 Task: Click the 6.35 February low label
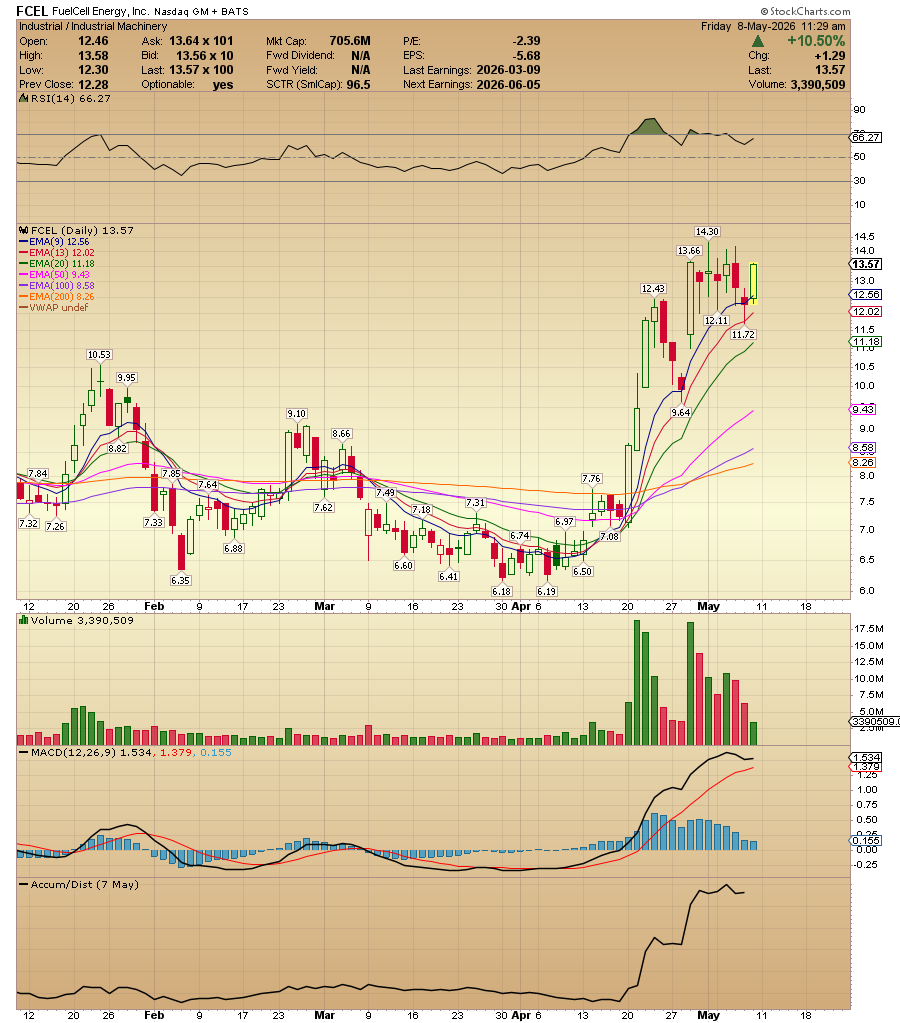181,581
